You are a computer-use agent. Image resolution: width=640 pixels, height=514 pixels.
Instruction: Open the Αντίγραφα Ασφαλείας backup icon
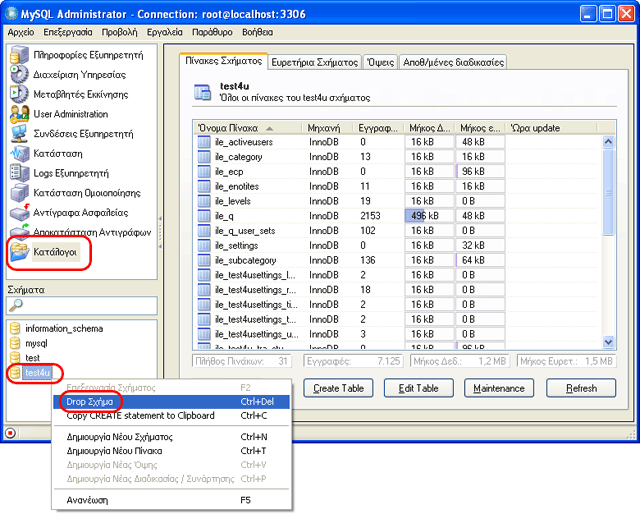coord(19,212)
